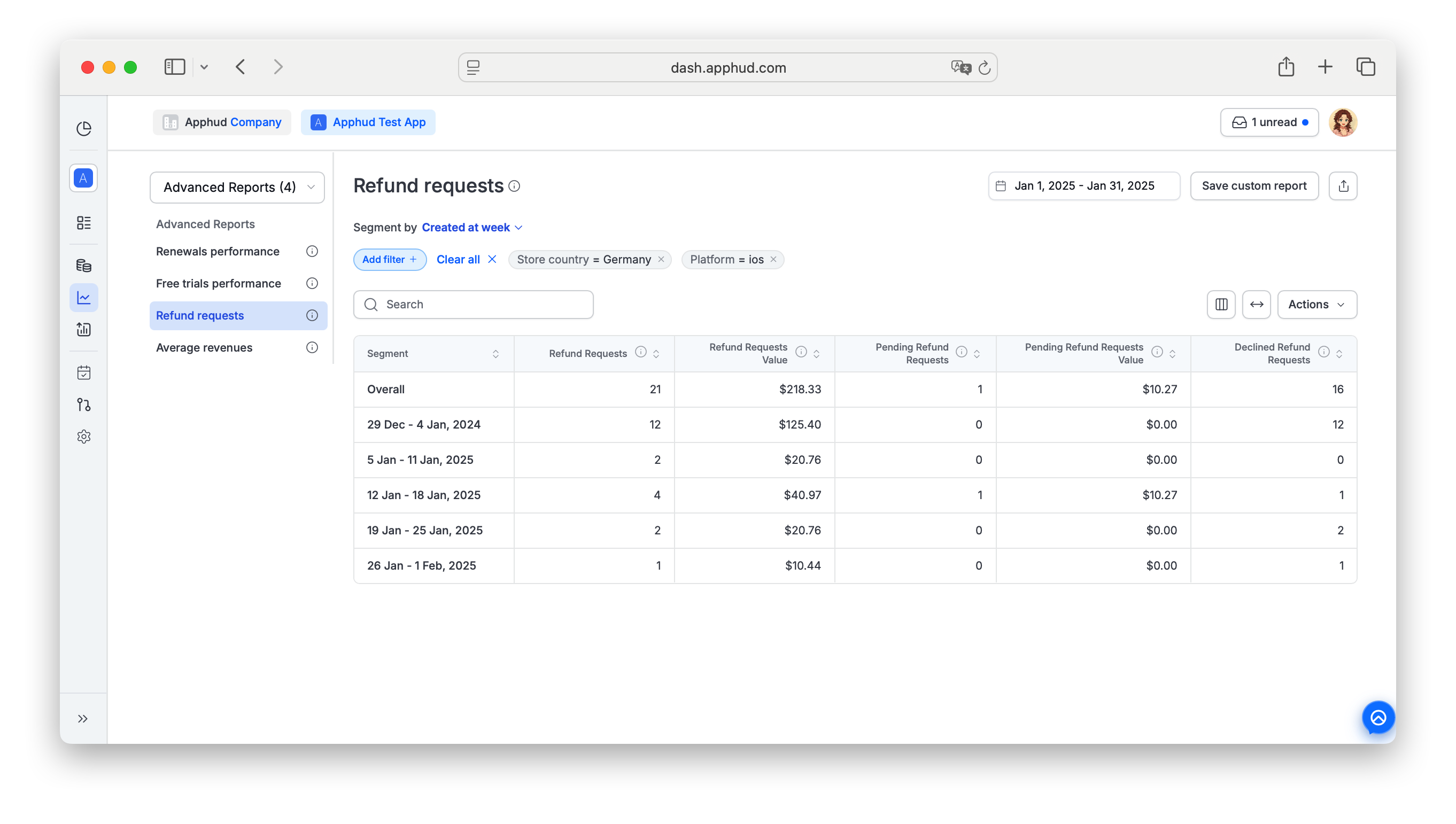Open the dashboard pie chart icon in sidebar
This screenshot has width=1456, height=824.
pyautogui.click(x=84, y=128)
